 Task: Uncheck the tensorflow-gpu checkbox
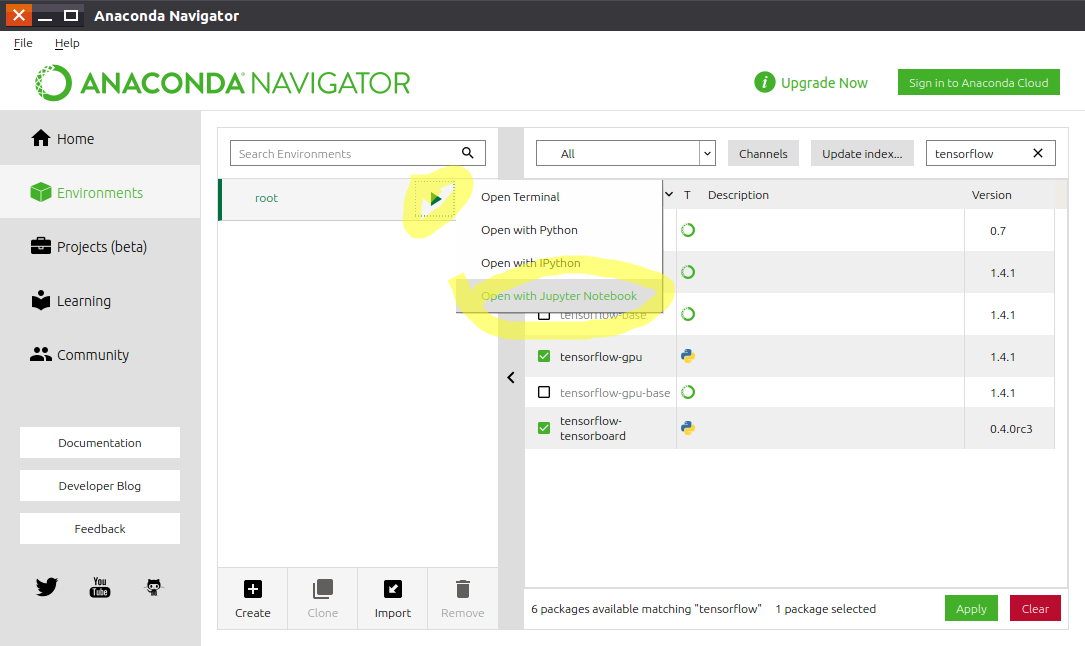point(544,356)
